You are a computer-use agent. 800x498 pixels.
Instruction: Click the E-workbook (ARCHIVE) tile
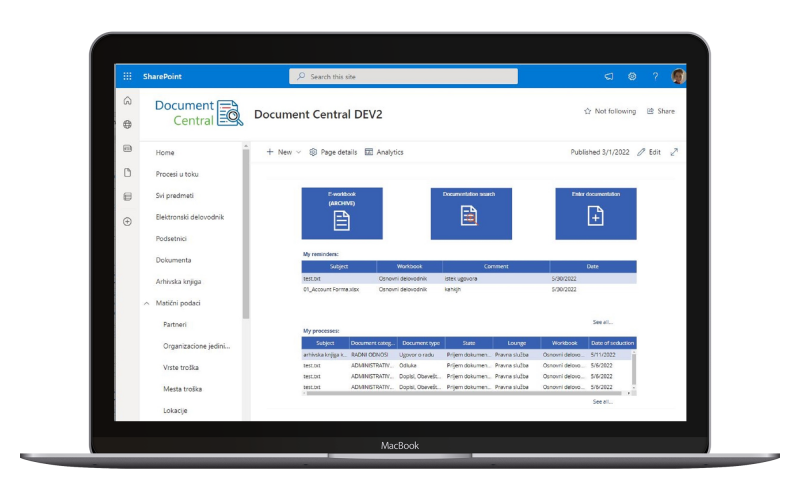pyautogui.click(x=342, y=213)
